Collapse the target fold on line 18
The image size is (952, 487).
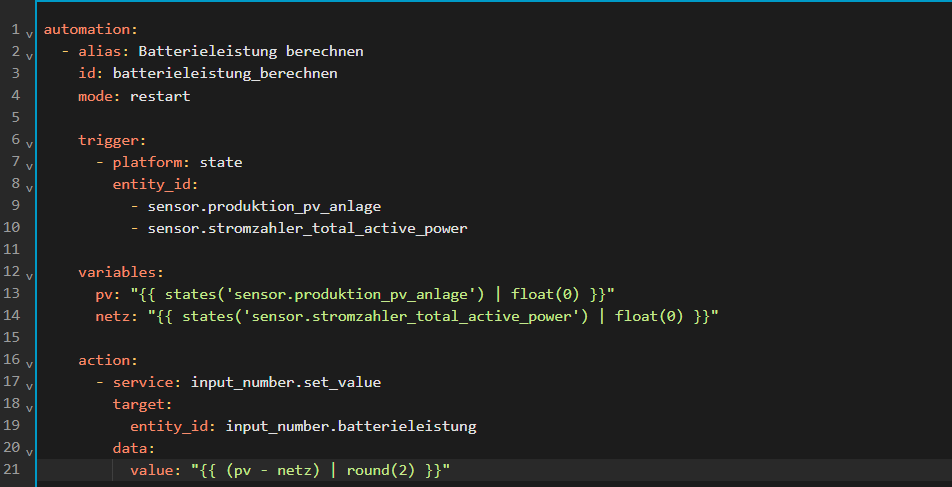pos(29,408)
